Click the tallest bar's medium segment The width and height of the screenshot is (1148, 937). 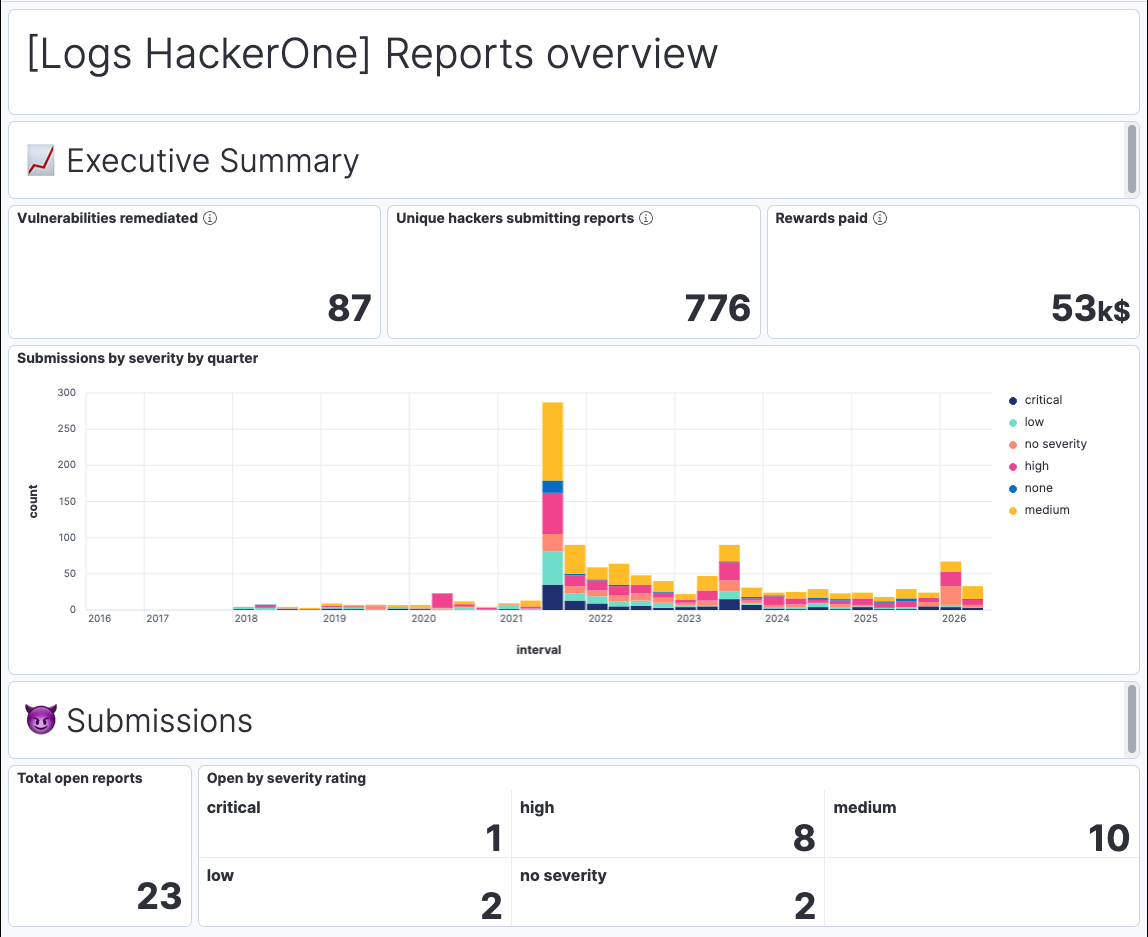(553, 441)
